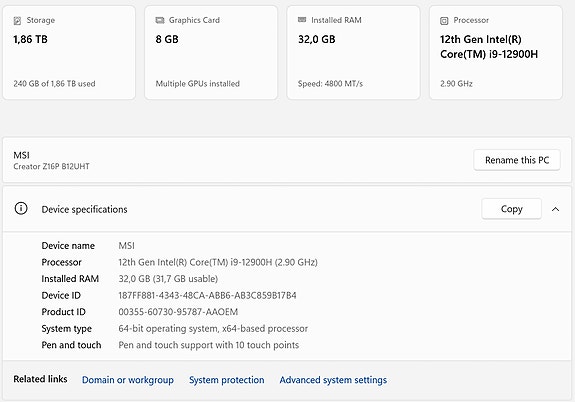
Task: Click the Device specifications info icon
Action: [x=21, y=208]
